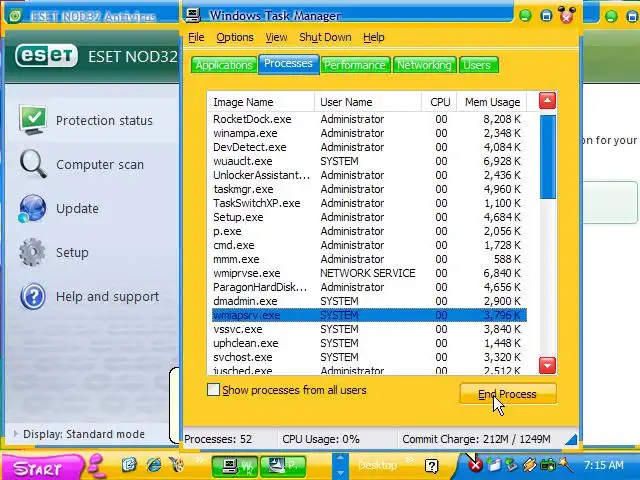The height and width of the screenshot is (480, 640).
Task: Select wuauclt.exe process row
Action: [369, 161]
